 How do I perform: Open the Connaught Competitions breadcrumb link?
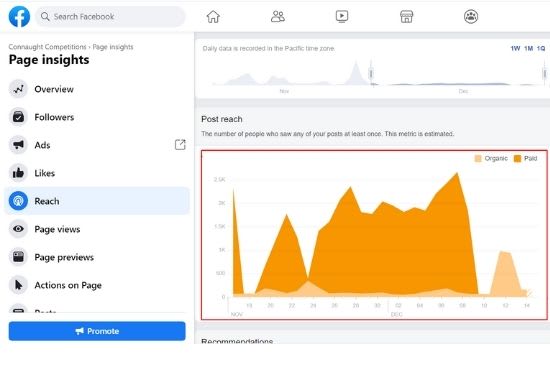pos(47,47)
